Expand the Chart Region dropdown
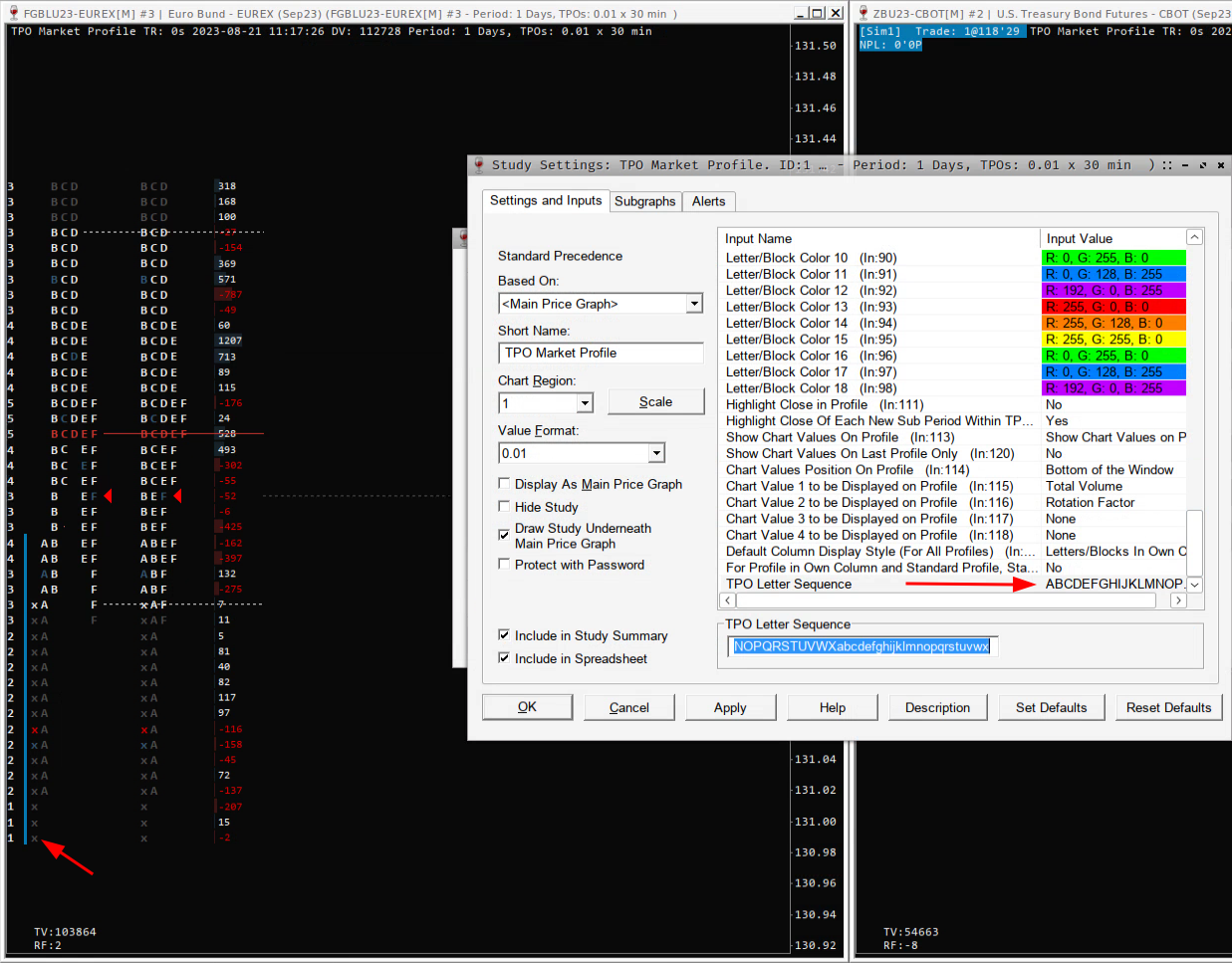Screen dimensions: 1232x963 pyautogui.click(x=585, y=403)
